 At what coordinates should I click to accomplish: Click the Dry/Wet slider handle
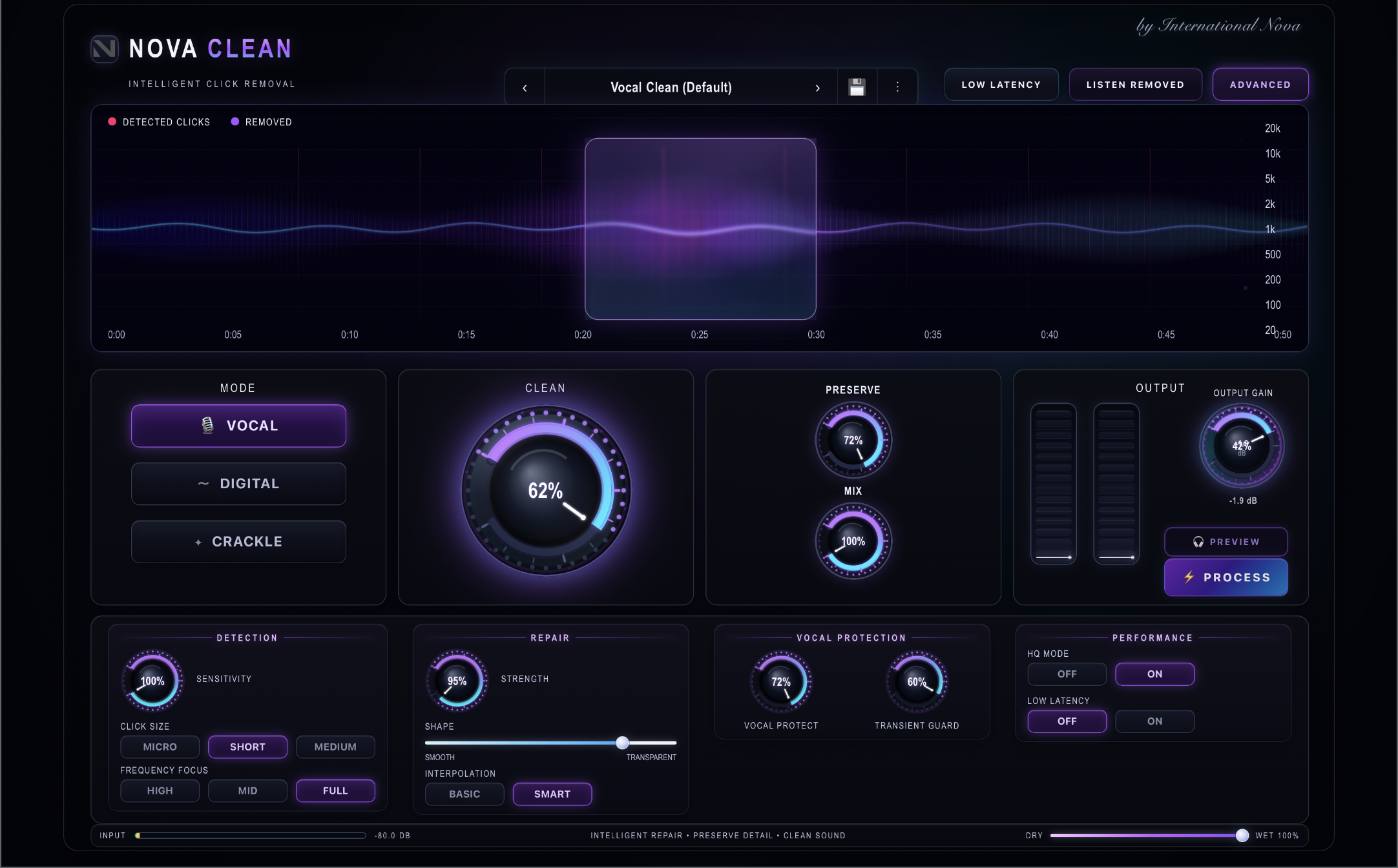(1242, 836)
